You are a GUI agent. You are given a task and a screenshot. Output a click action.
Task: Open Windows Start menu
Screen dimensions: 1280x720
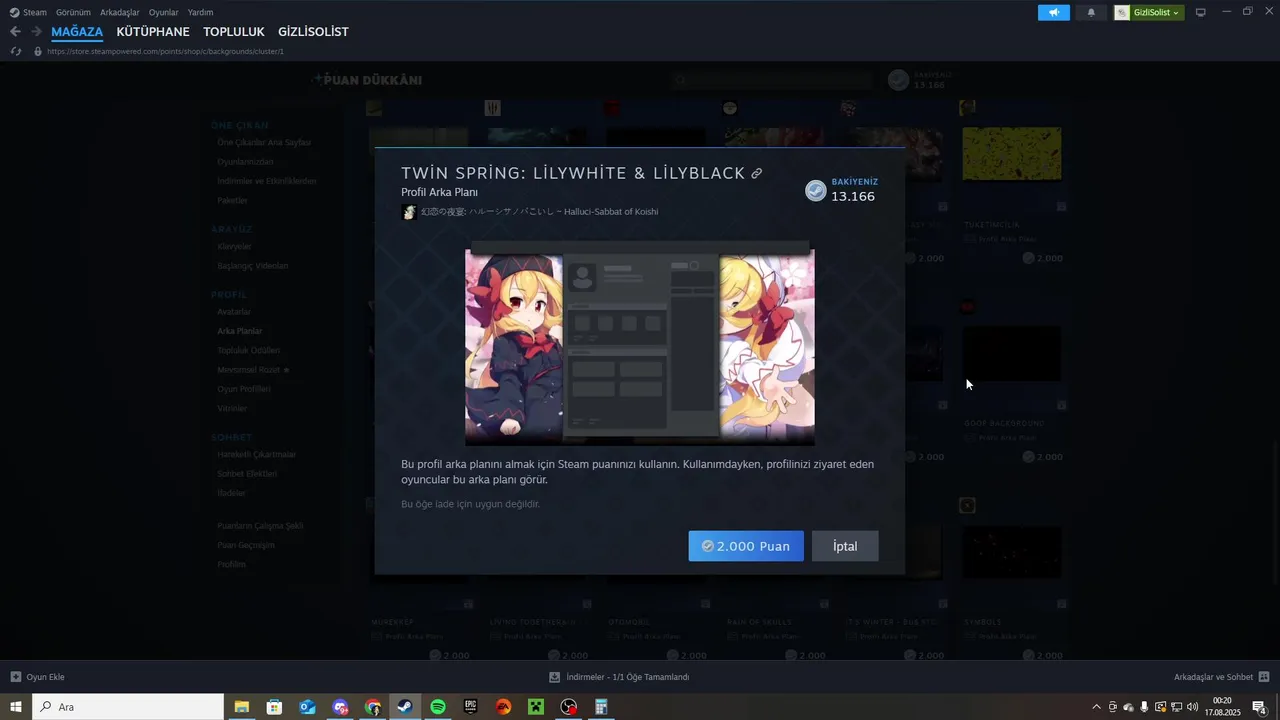click(x=16, y=707)
